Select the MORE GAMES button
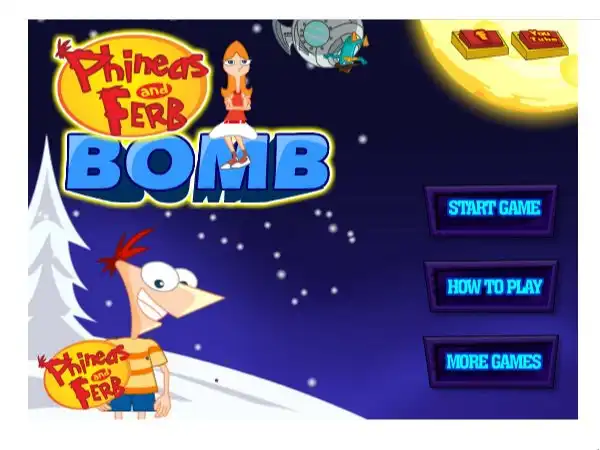This screenshot has width=600, height=450. tap(491, 362)
